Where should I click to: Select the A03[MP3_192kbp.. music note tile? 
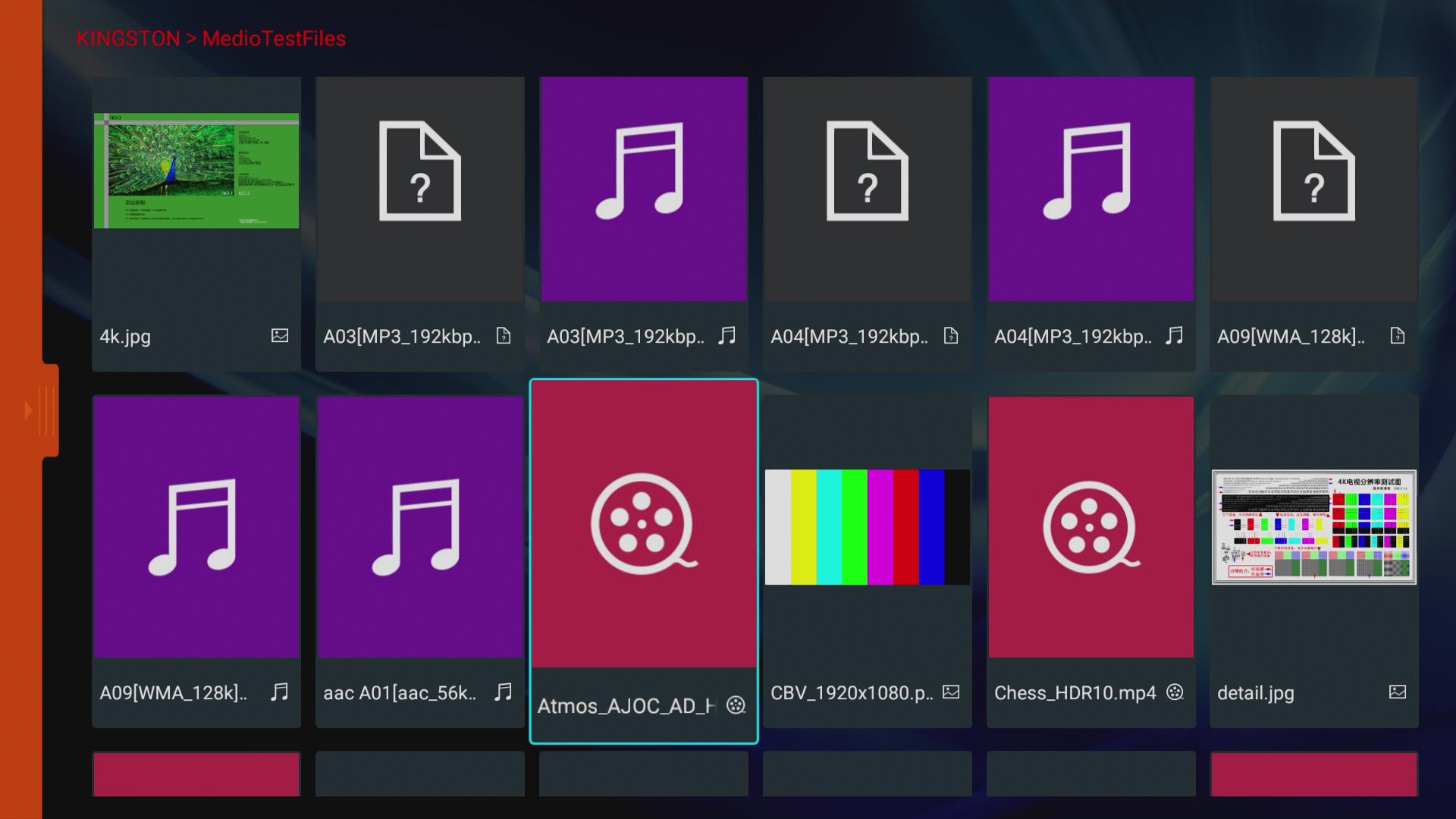(x=644, y=189)
